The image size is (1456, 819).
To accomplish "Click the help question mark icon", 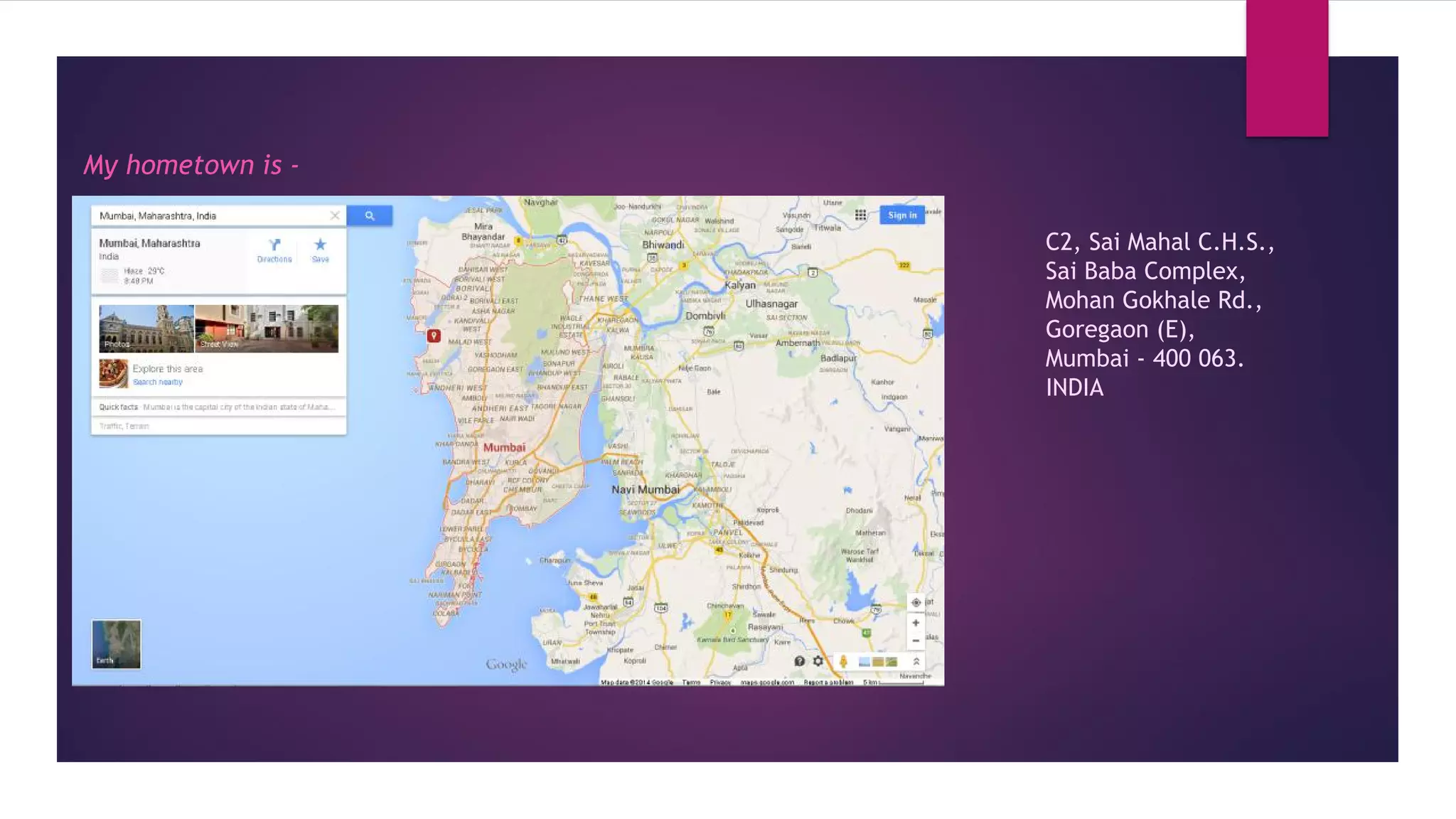I will click(x=800, y=661).
